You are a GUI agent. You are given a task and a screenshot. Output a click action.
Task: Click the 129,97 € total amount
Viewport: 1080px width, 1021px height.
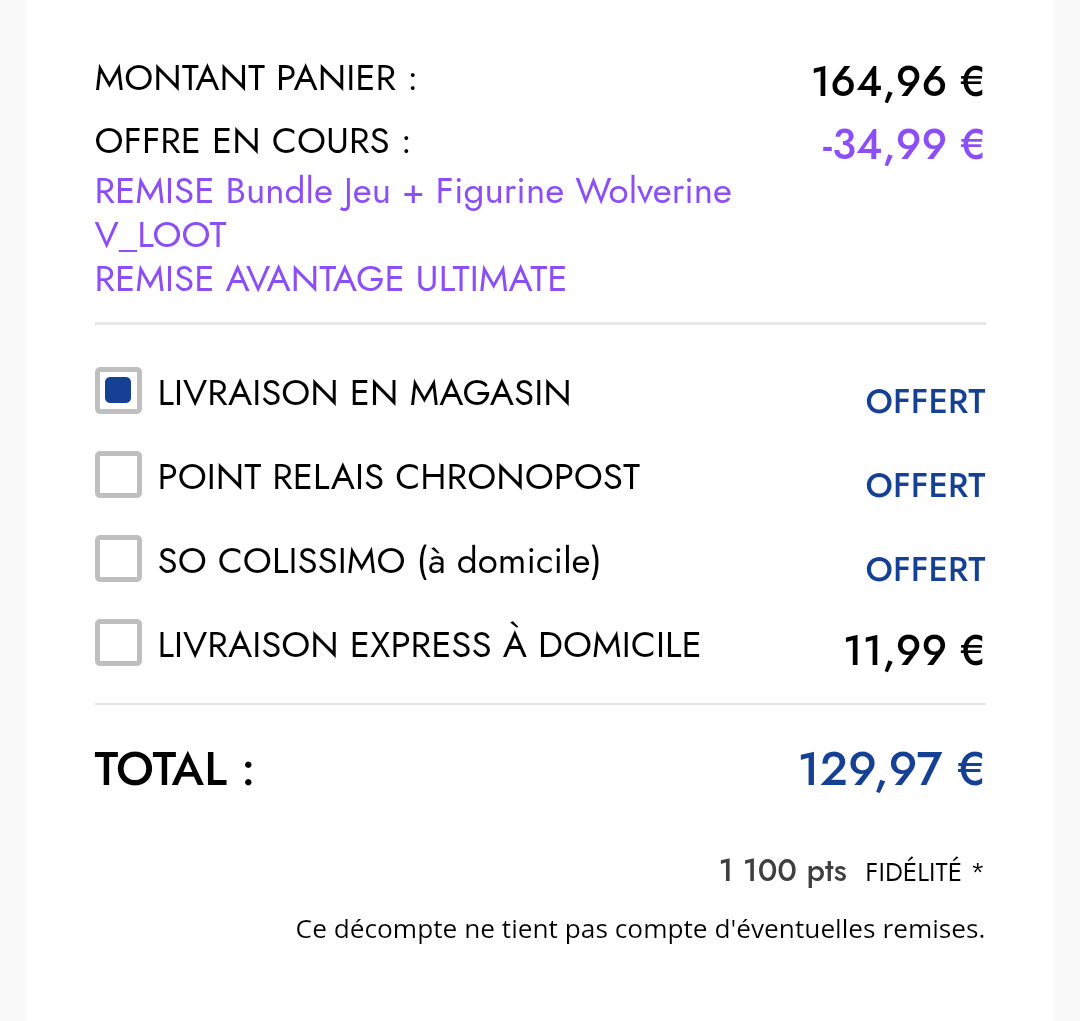click(x=891, y=770)
